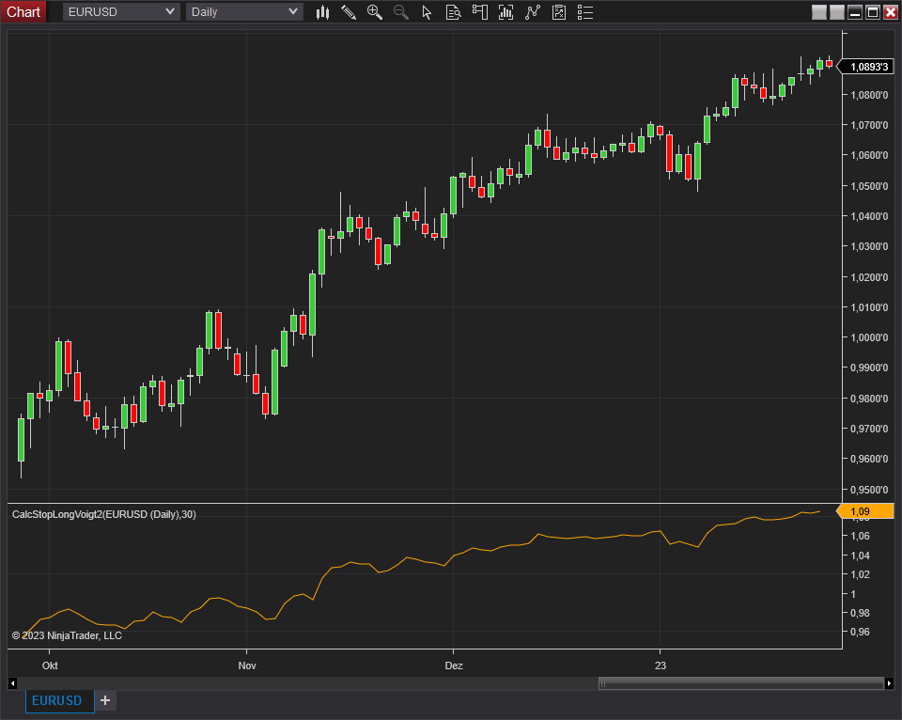Select the cursor pointer tool
Screen dimensions: 902x720
427,12
